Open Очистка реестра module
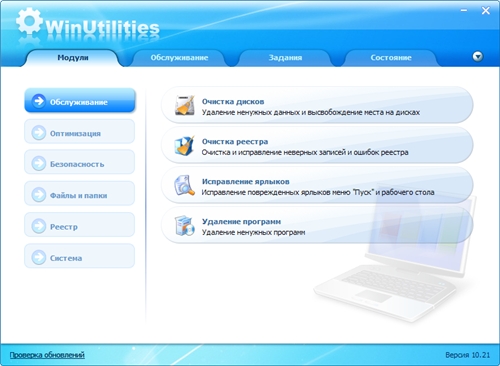This screenshot has width=500, height=366. pos(317,145)
